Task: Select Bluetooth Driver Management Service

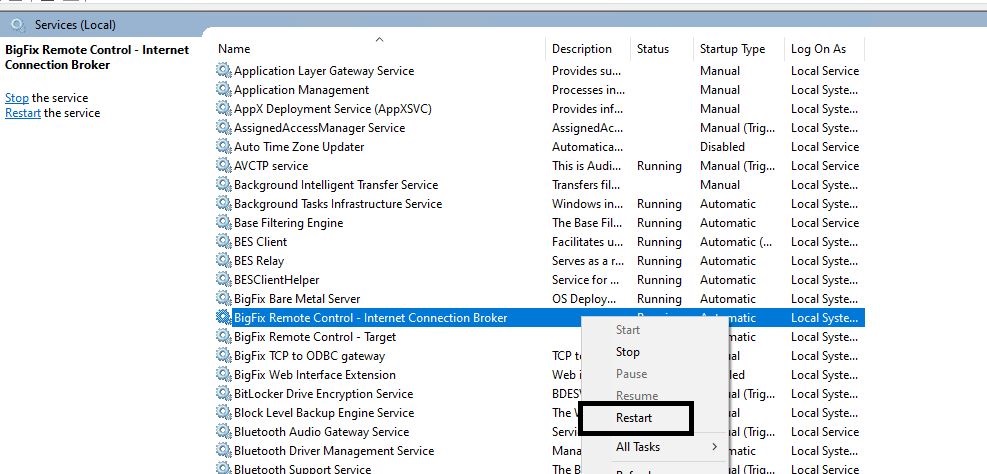Action: pos(334,450)
